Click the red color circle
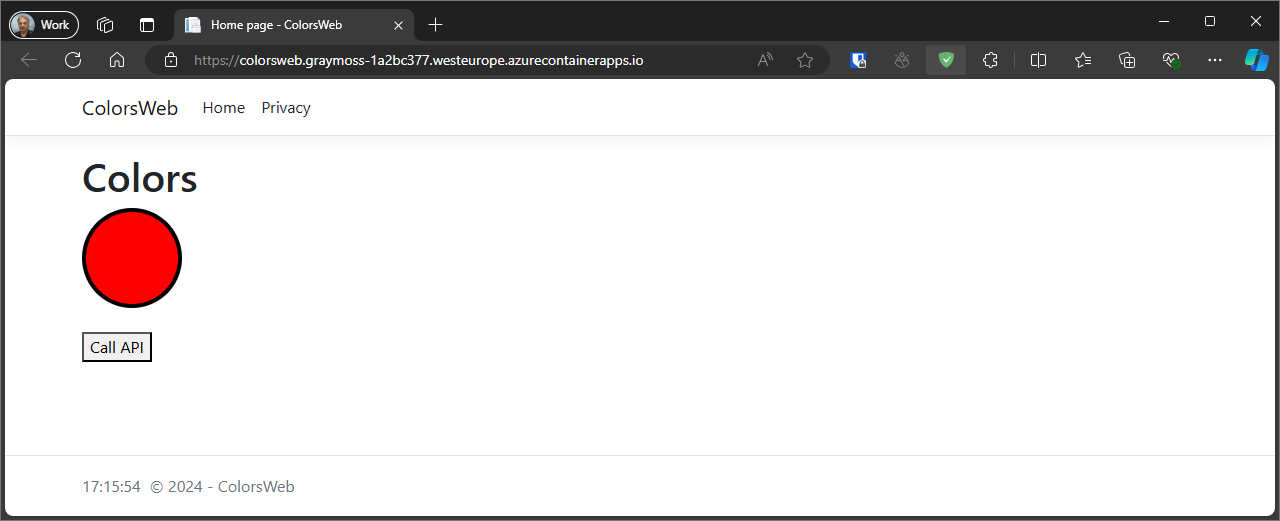Viewport: 1280px width, 521px height. 132,257
